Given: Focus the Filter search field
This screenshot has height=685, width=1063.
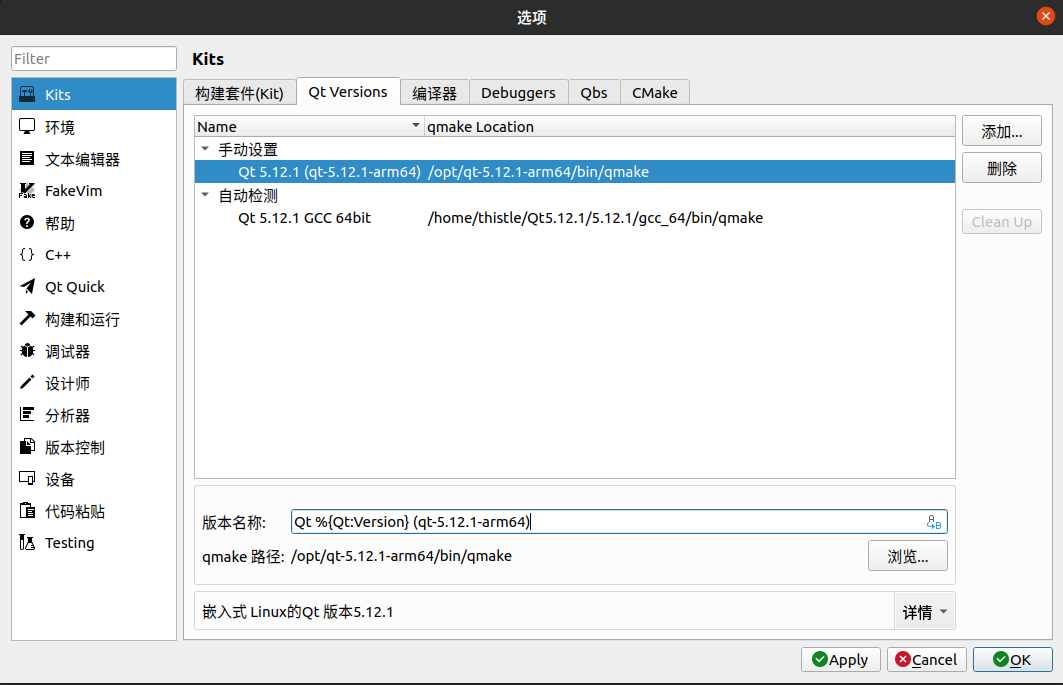Looking at the screenshot, I should (94, 58).
